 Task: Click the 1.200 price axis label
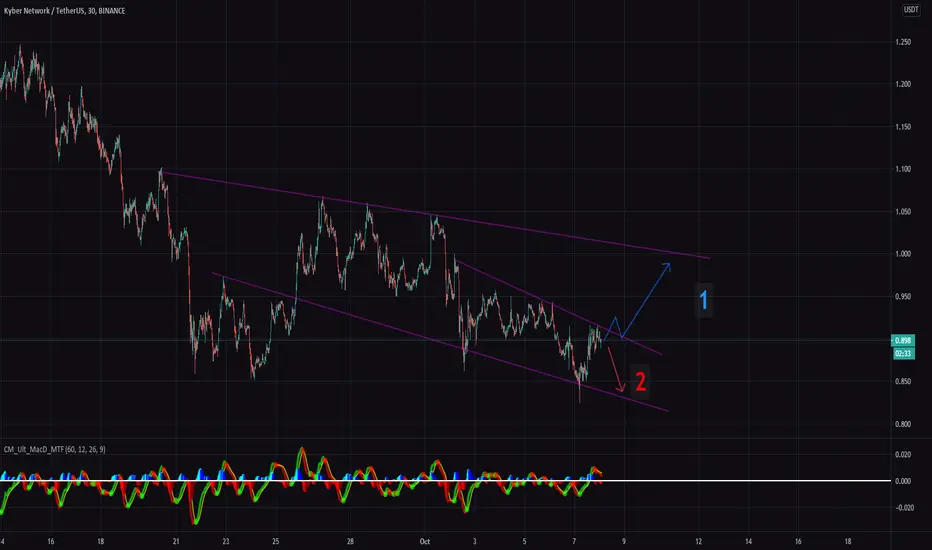pos(903,84)
